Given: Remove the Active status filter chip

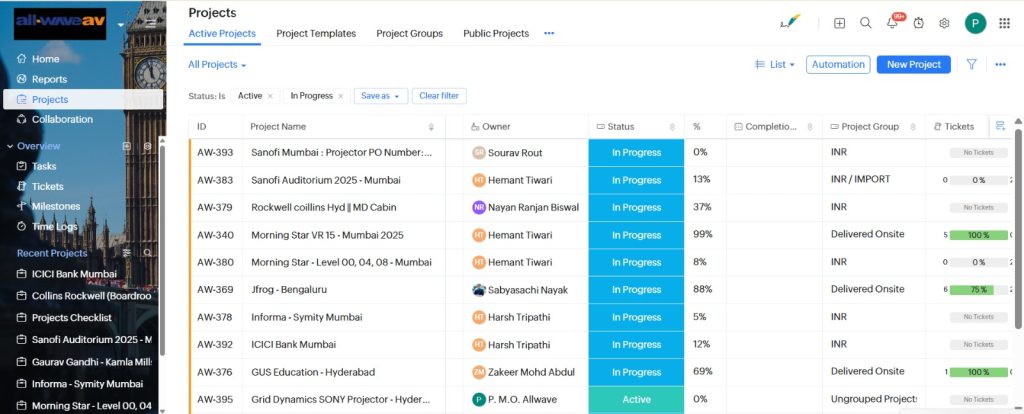Looking at the screenshot, I should (x=270, y=95).
